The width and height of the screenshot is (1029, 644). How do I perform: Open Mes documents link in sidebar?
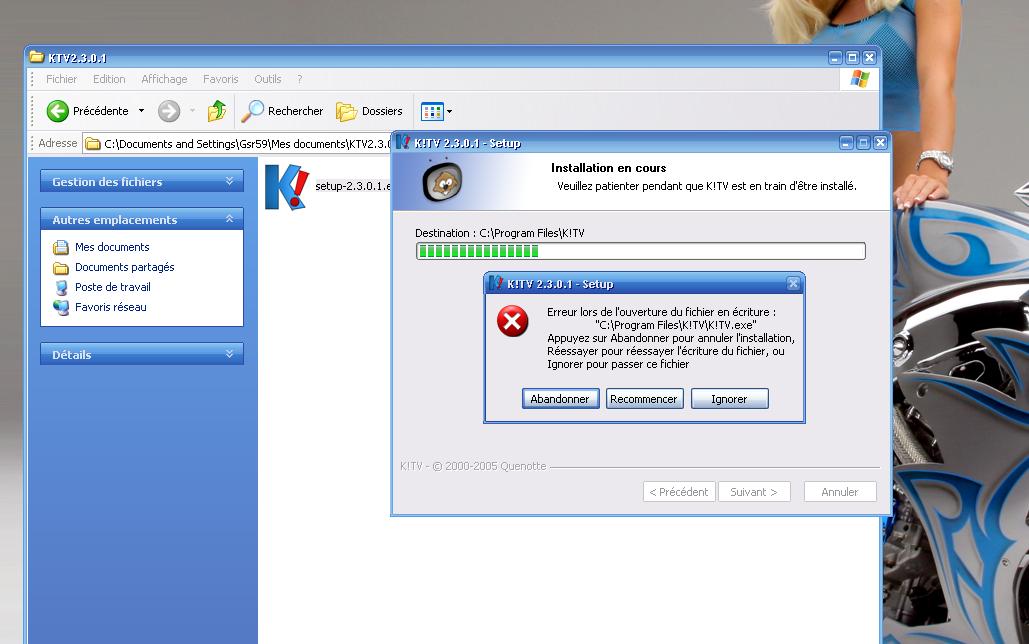(111, 247)
